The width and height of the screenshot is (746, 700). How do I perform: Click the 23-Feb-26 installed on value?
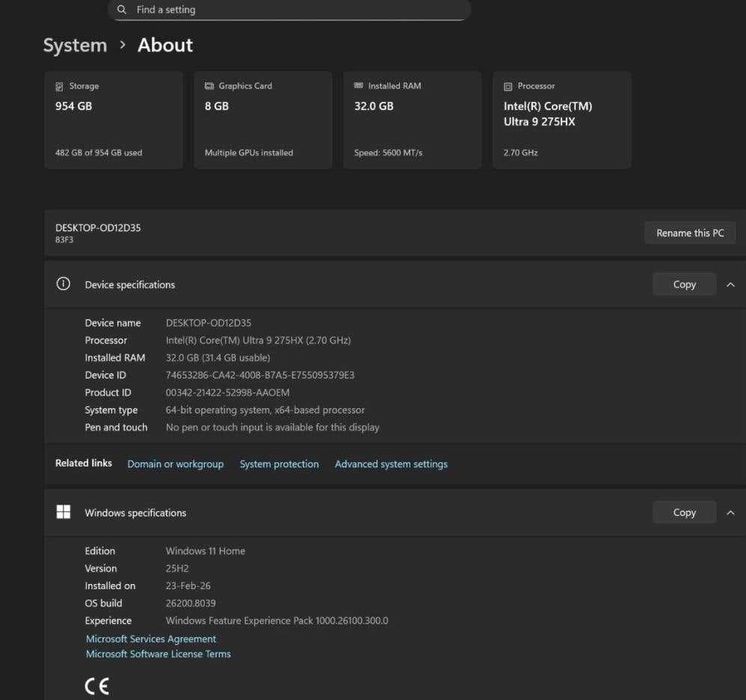point(188,586)
